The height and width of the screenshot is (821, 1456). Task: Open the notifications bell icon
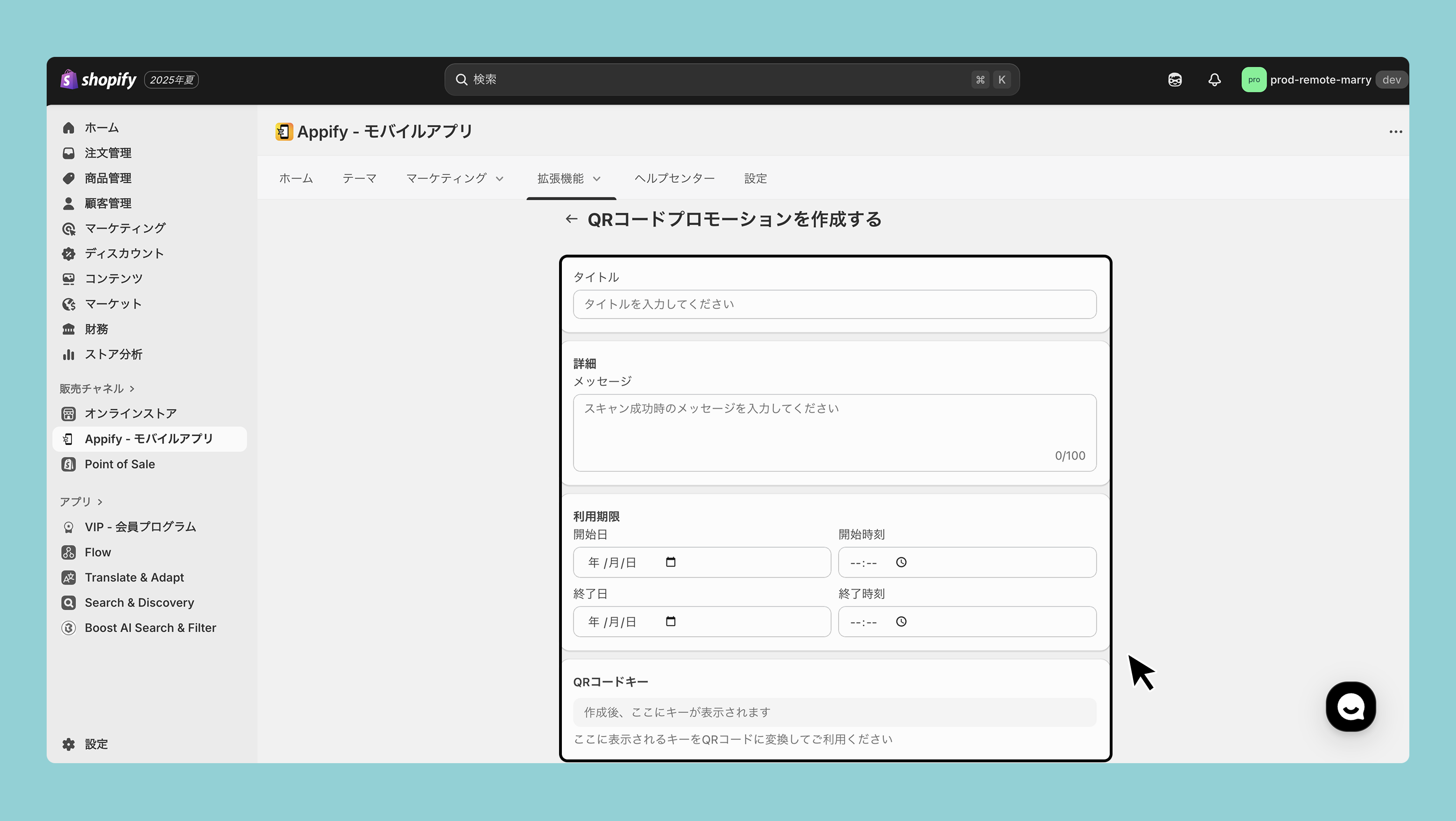click(x=1214, y=80)
